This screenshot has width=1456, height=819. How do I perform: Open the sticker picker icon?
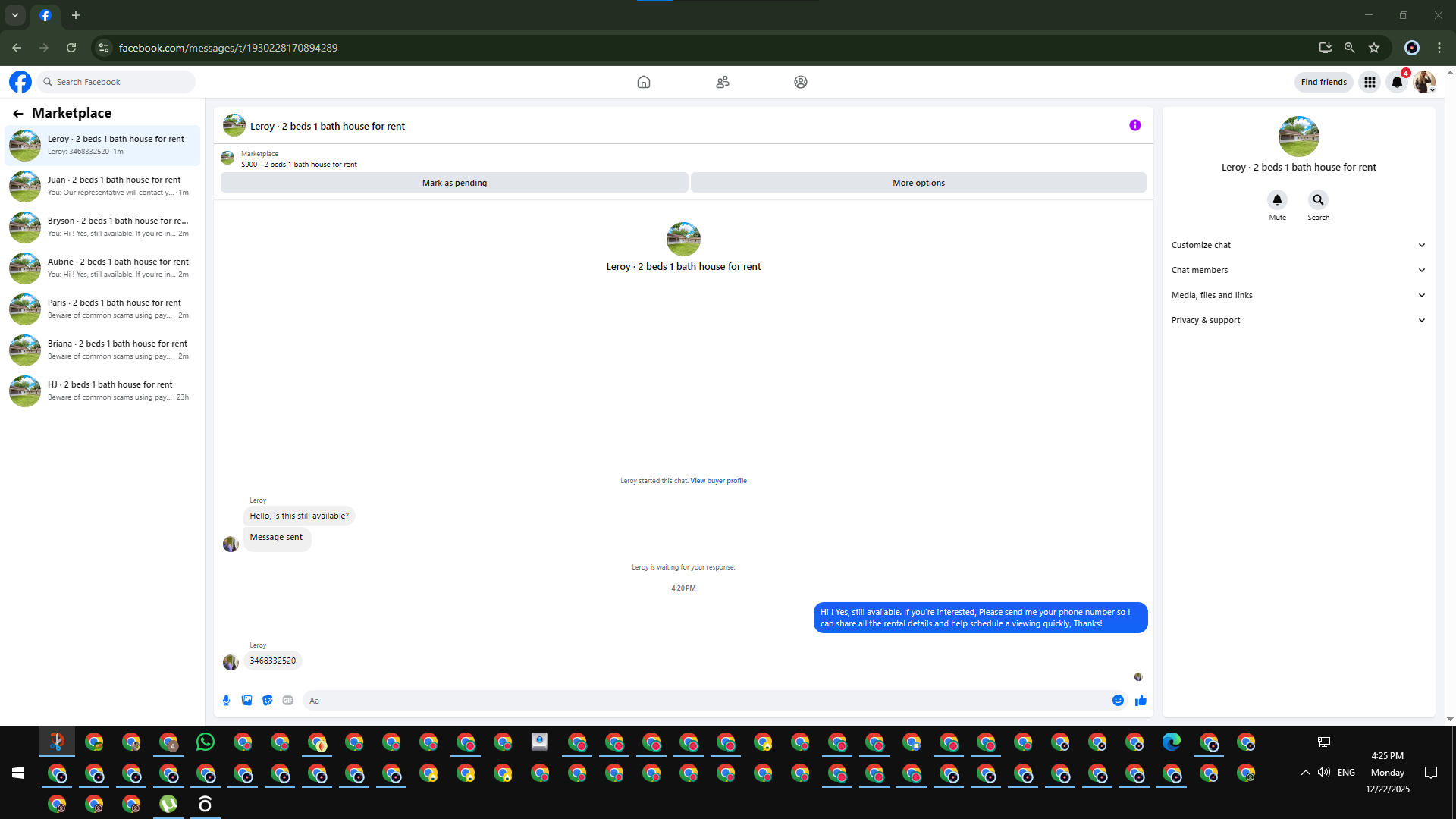tap(267, 701)
